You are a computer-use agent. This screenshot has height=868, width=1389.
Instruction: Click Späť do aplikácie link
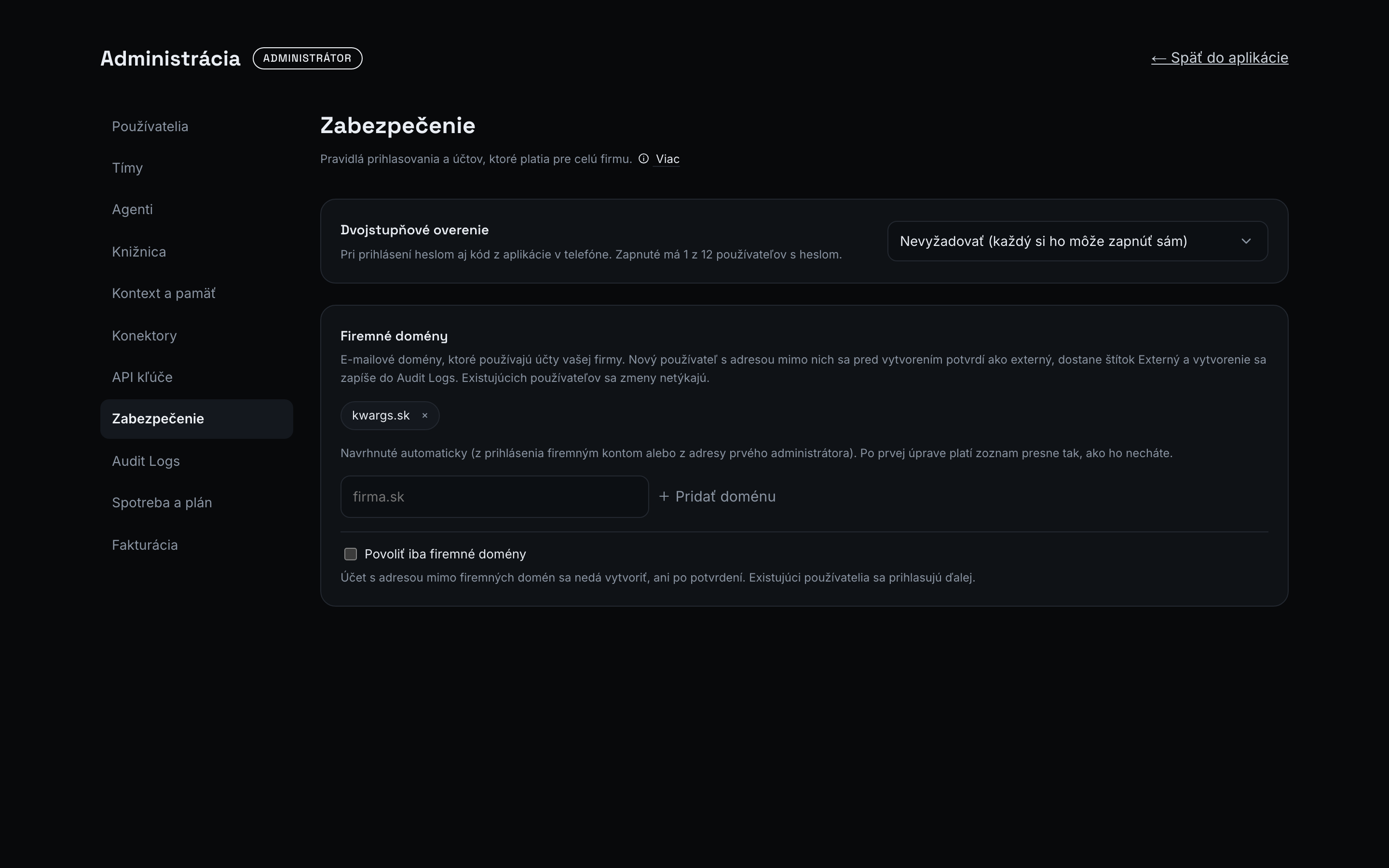click(x=1220, y=58)
